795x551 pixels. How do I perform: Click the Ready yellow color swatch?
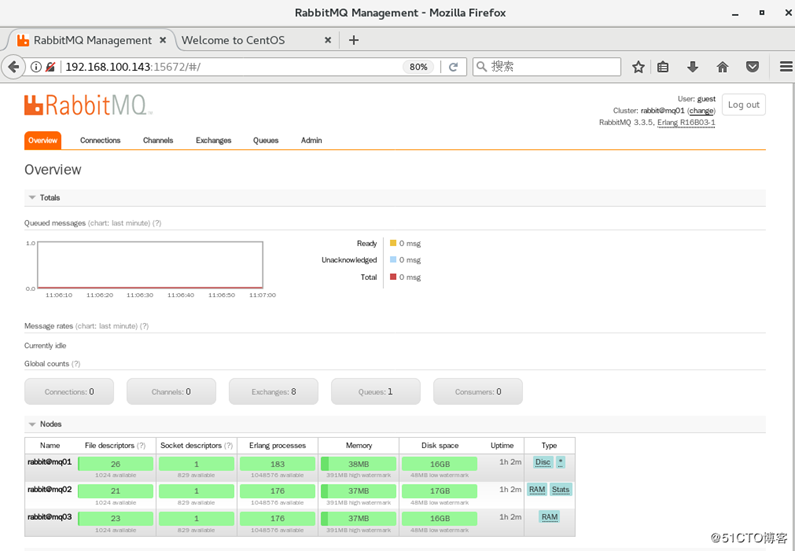click(393, 243)
